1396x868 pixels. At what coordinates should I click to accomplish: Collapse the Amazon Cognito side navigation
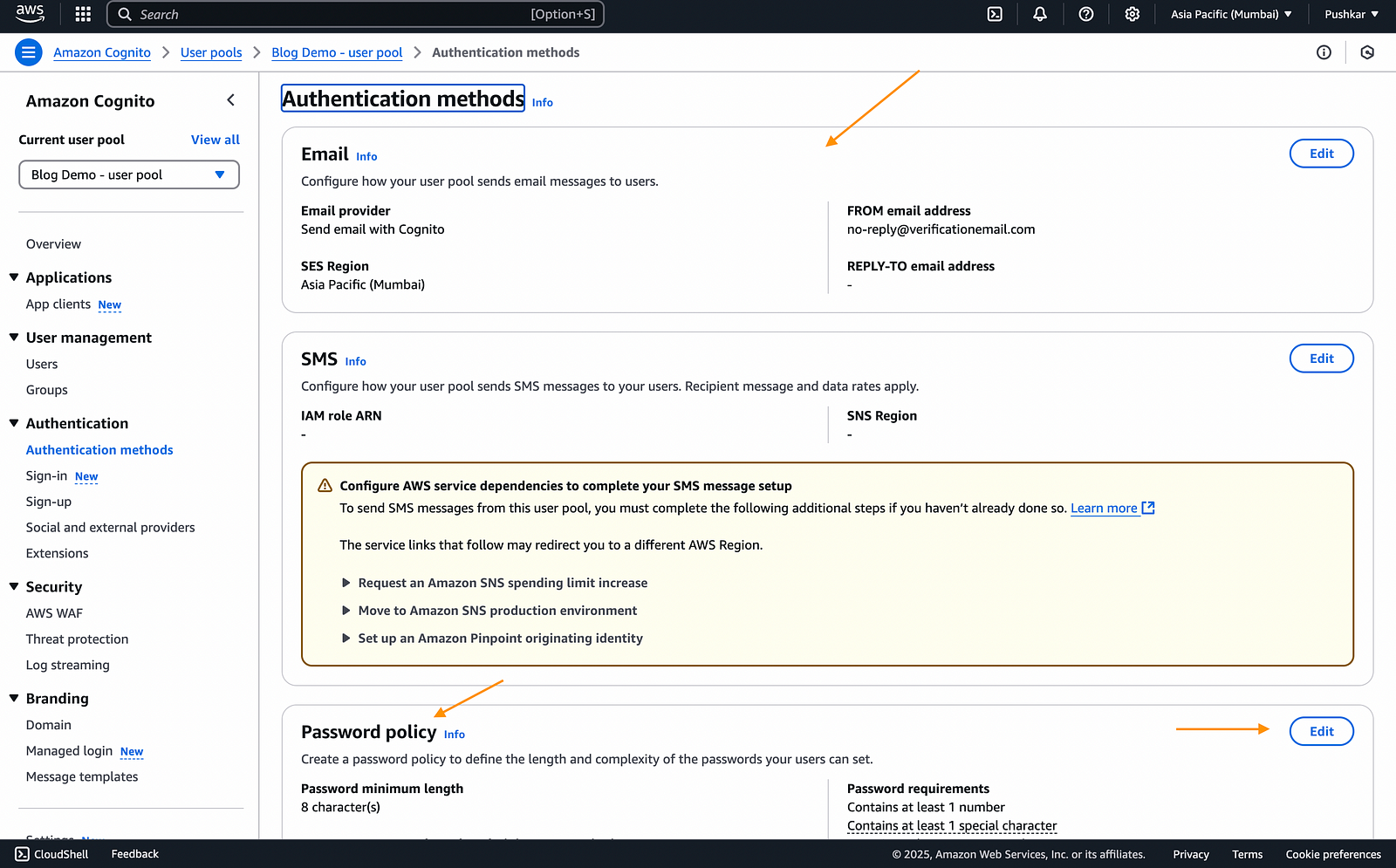(x=231, y=100)
